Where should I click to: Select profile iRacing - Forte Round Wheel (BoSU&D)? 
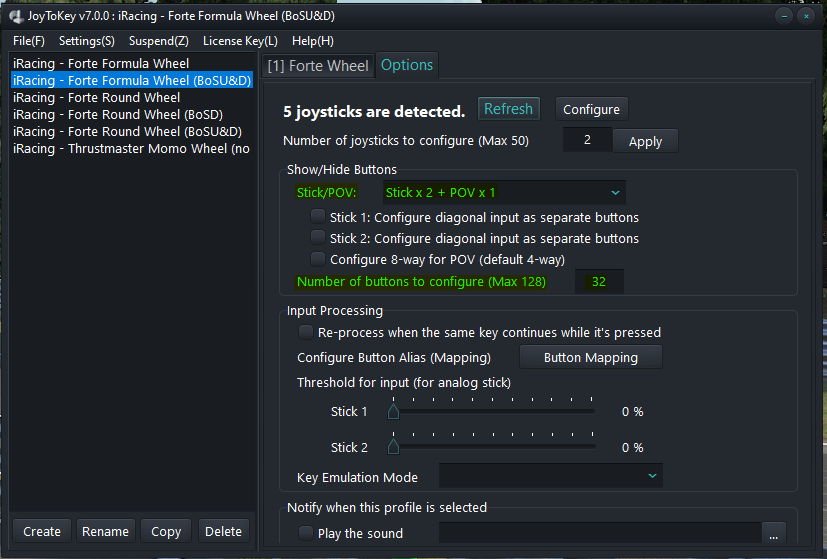tap(132, 131)
